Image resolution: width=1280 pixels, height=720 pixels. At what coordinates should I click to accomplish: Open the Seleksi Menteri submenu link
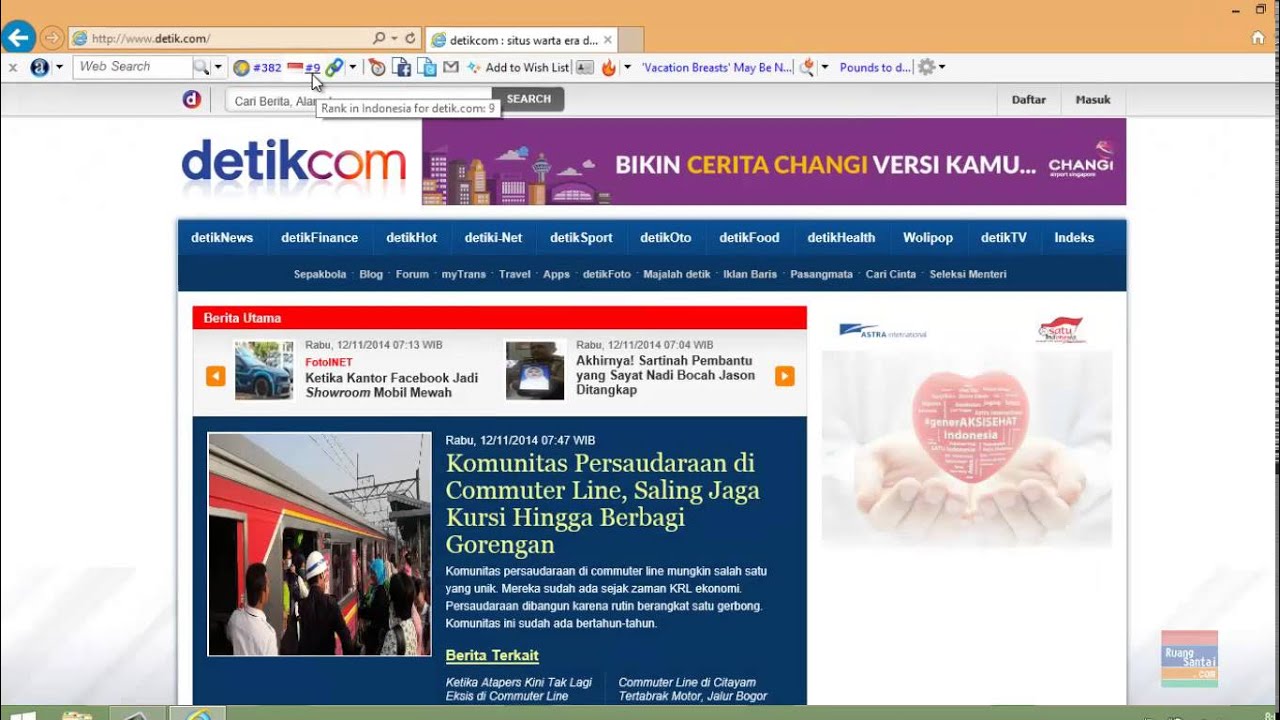pos(968,274)
